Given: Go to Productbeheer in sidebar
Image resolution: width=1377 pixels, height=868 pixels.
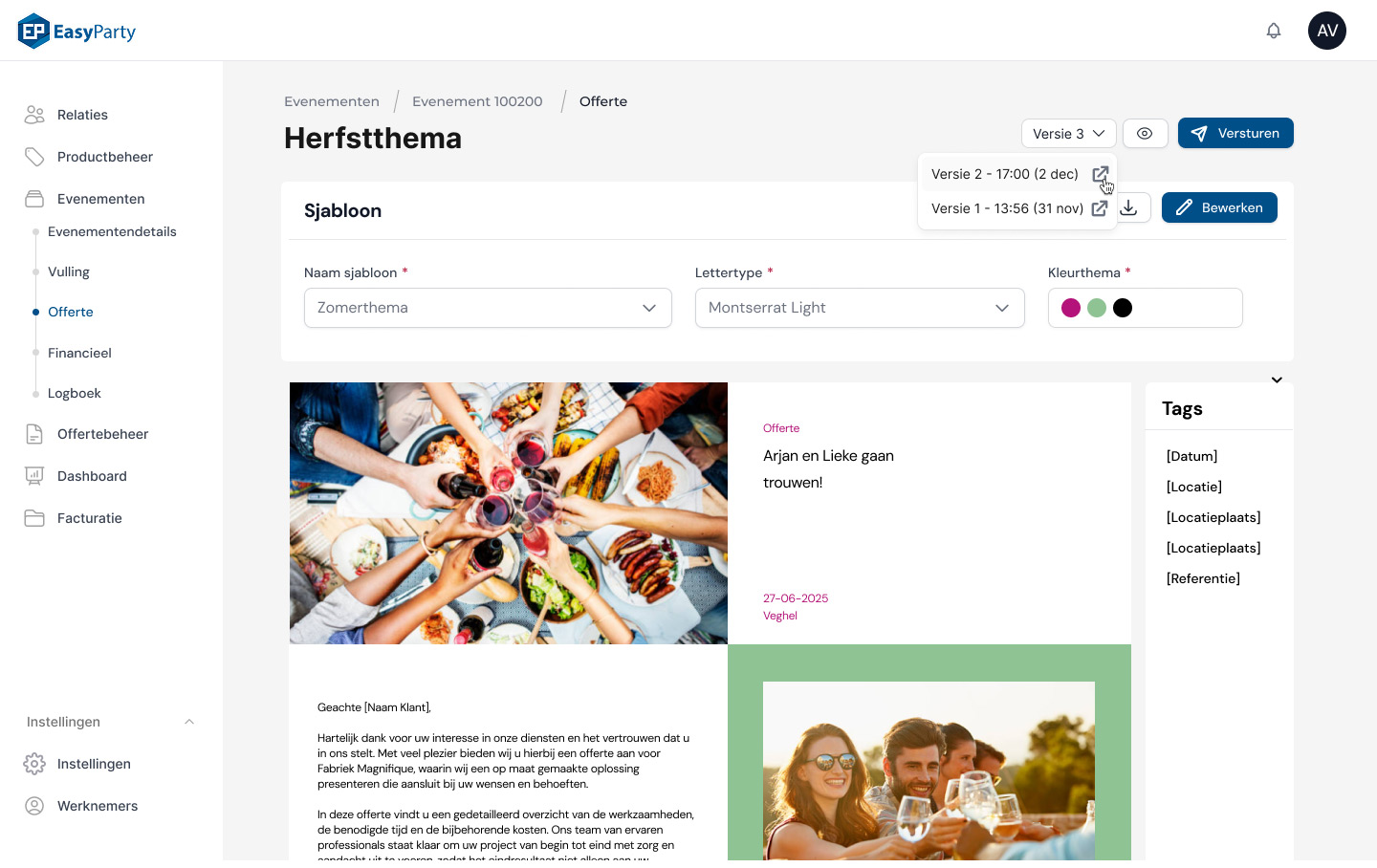Looking at the screenshot, I should [x=105, y=157].
